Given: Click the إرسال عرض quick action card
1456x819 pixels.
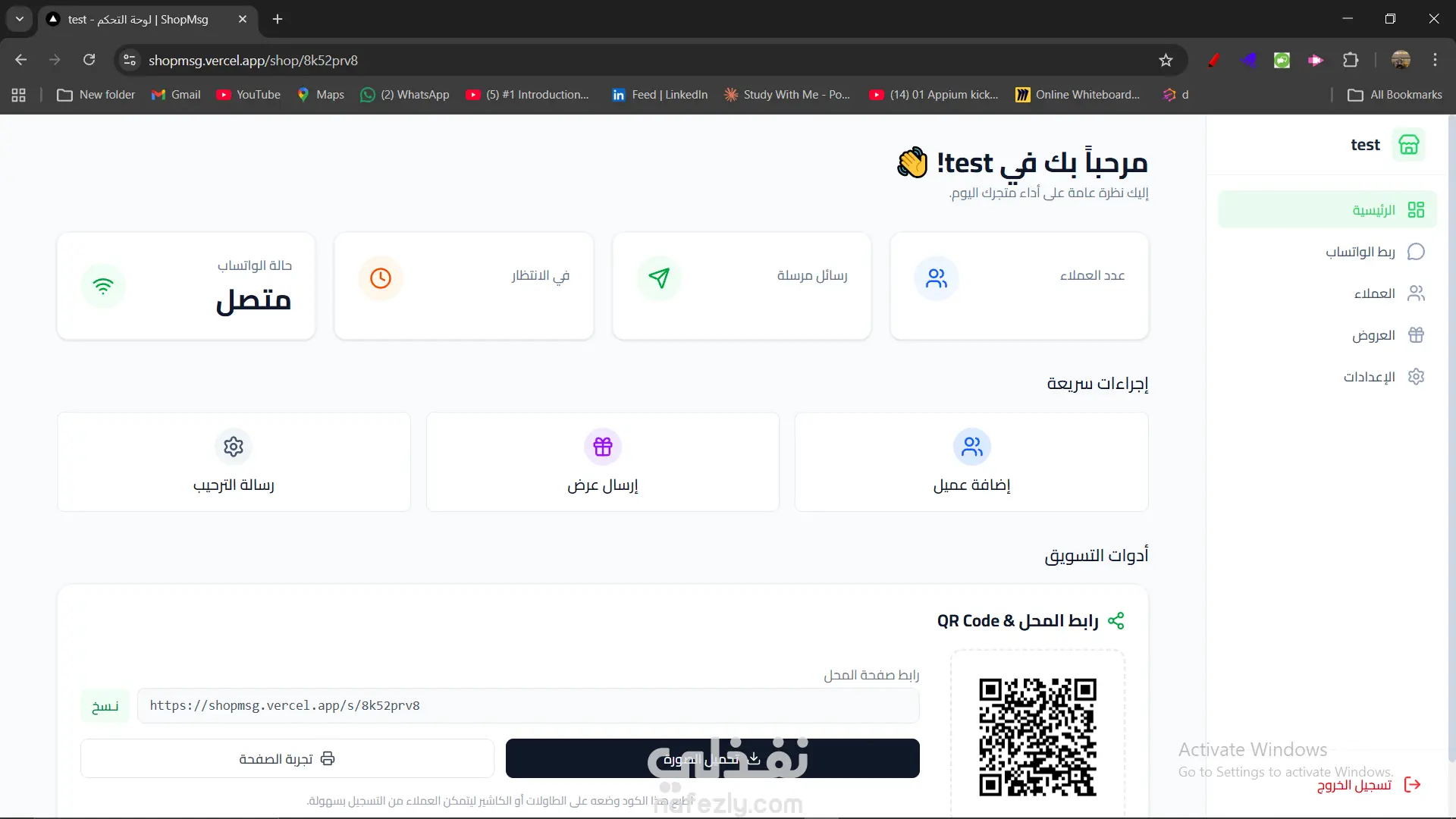Looking at the screenshot, I should pyautogui.click(x=603, y=462).
